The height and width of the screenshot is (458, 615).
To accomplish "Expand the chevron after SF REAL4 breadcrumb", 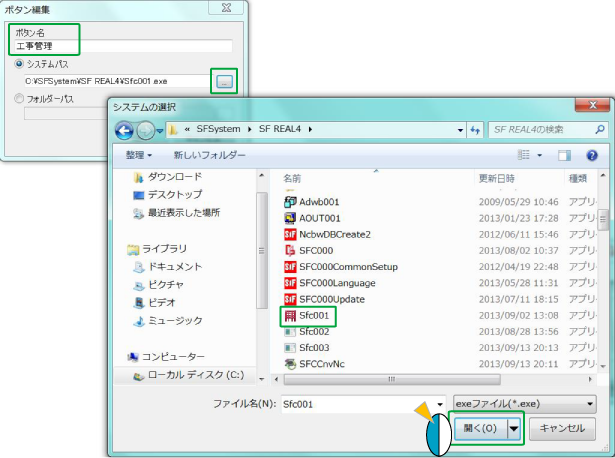I will coord(310,129).
